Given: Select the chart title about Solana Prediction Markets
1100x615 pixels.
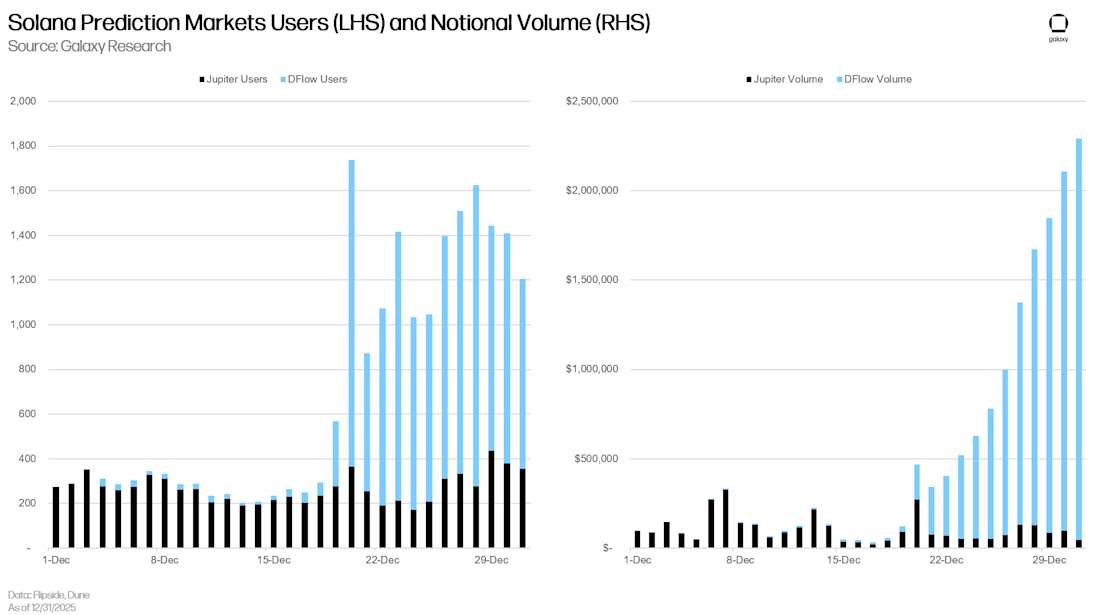Looking at the screenshot, I should click(329, 23).
